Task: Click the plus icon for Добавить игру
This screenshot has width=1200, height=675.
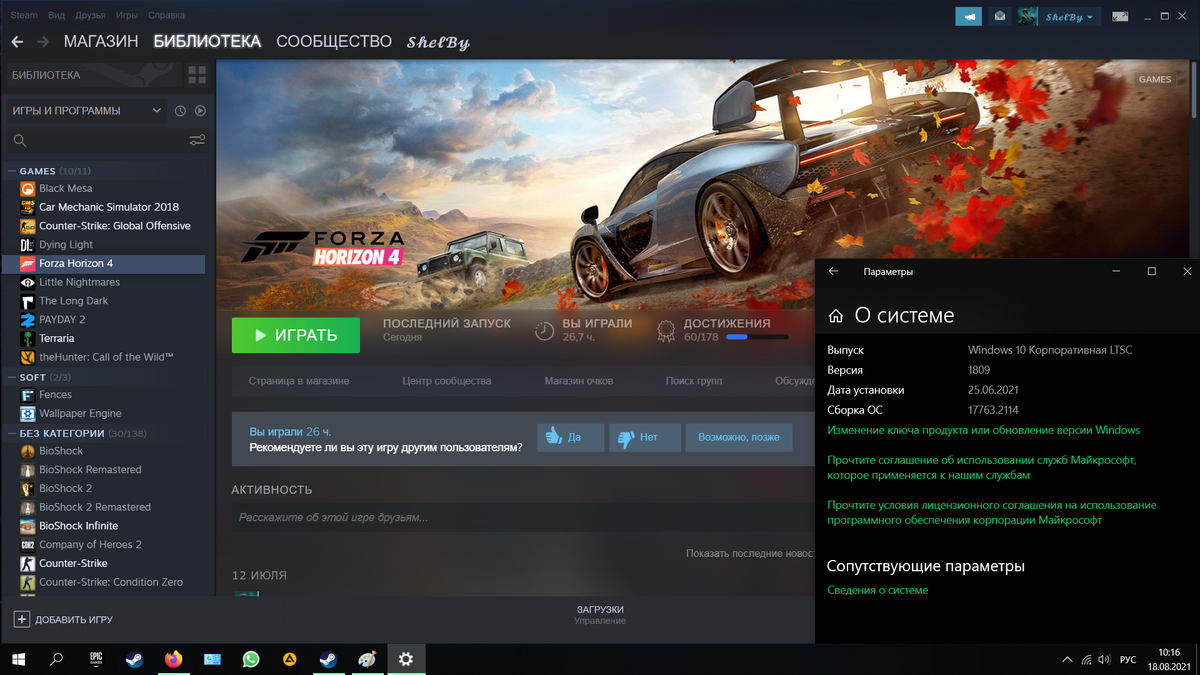Action: point(22,619)
